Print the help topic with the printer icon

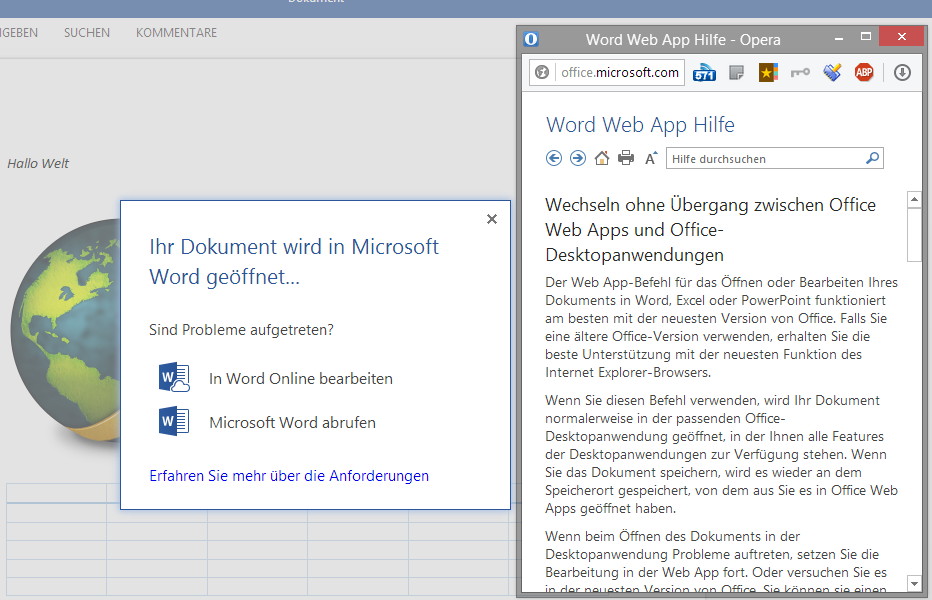[626, 158]
